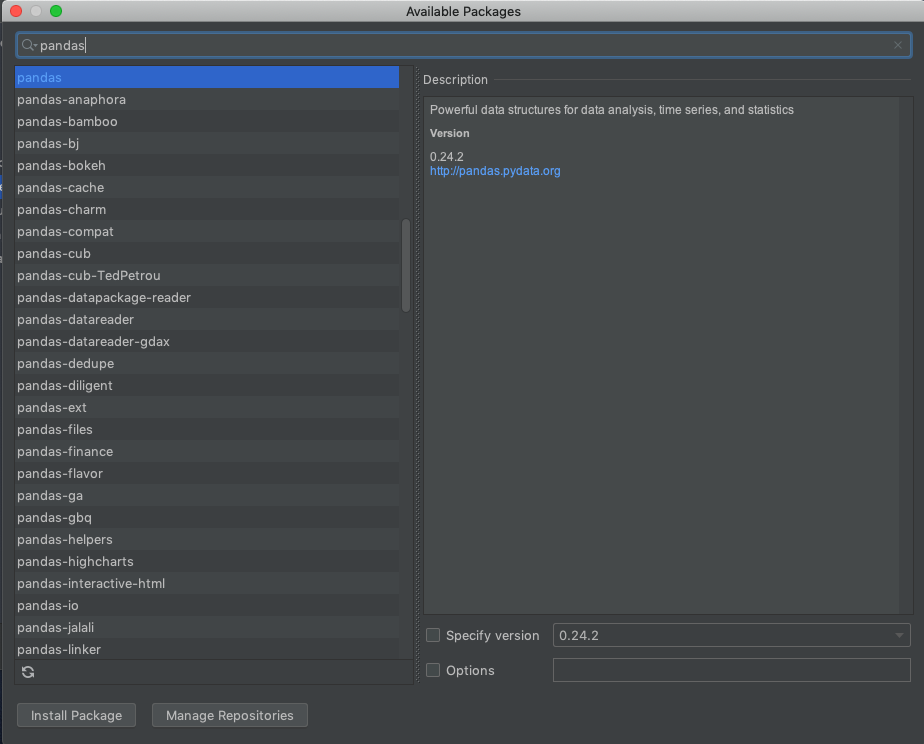
Task: Clear the search field with X icon
Action: point(897,45)
